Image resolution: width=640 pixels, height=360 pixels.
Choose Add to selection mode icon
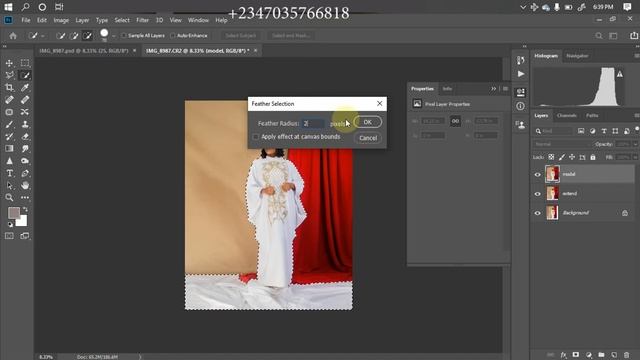click(74, 36)
